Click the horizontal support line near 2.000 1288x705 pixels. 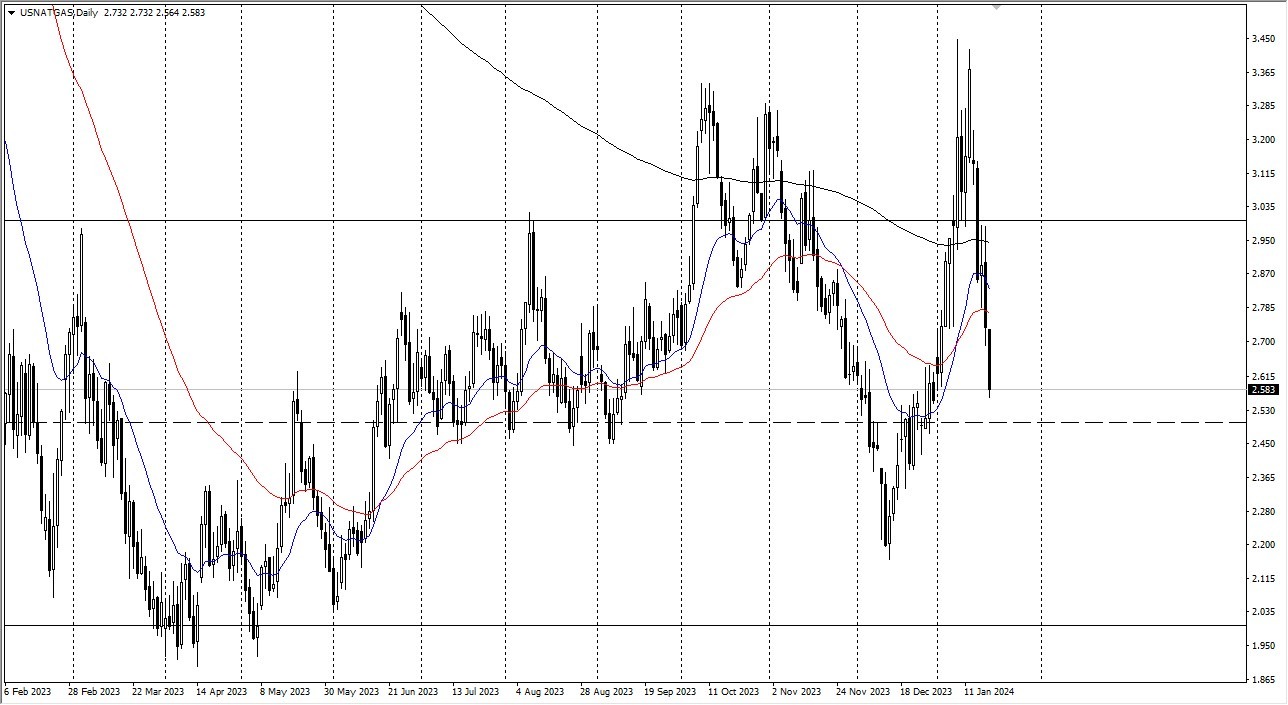(x=500, y=624)
